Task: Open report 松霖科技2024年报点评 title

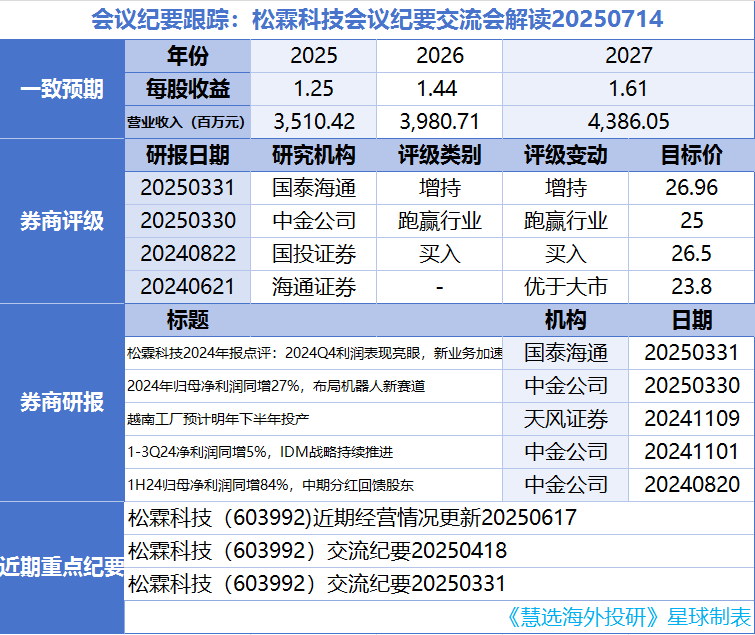Action: [313, 353]
